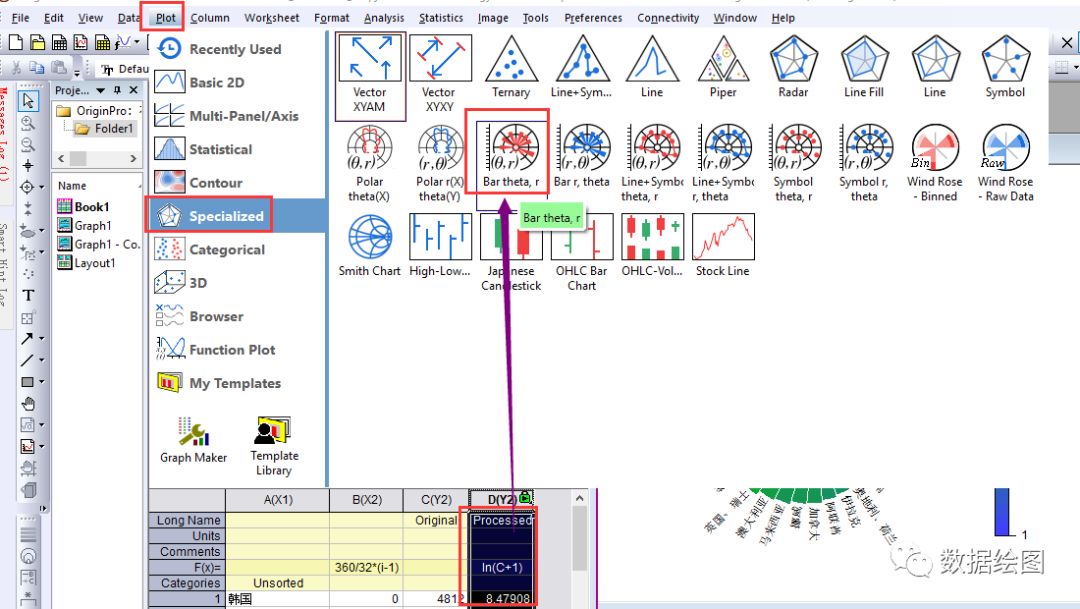The image size is (1080, 609).
Task: Open the 3D plot category
Action: 236,283
